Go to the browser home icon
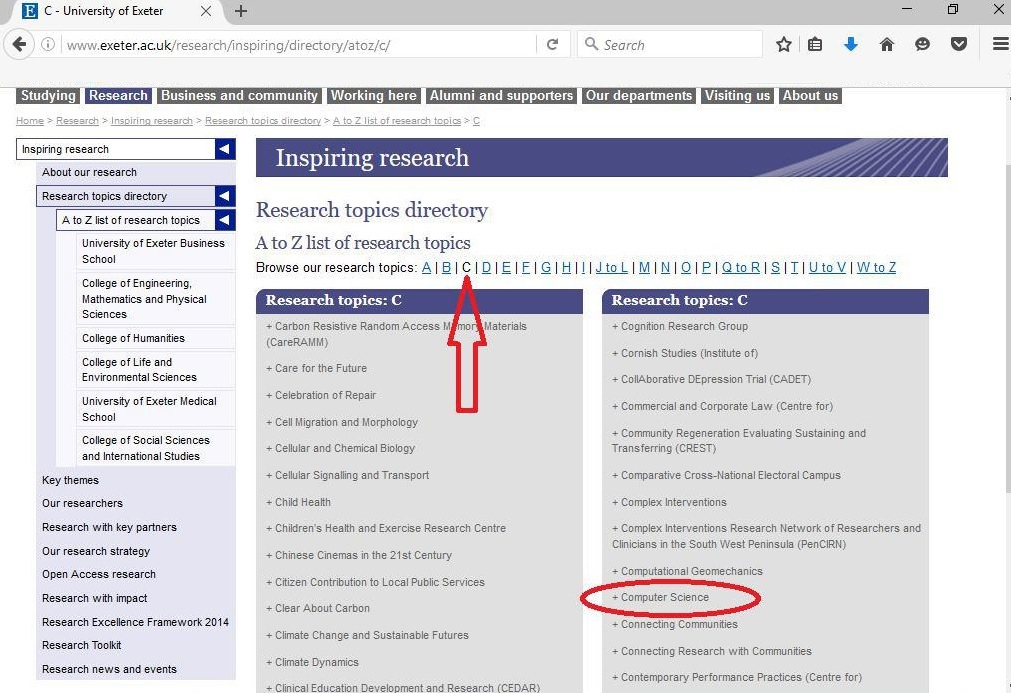This screenshot has height=693, width=1011. [887, 44]
